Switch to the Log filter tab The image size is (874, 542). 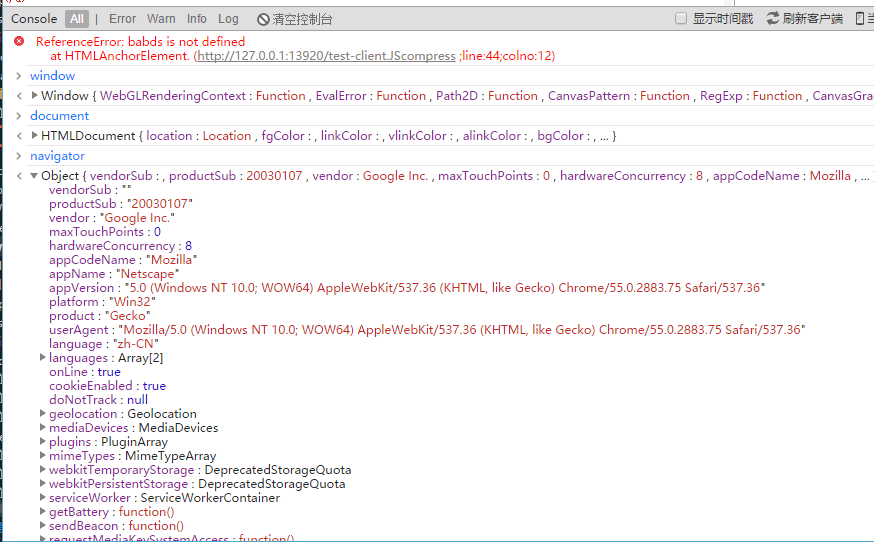tap(228, 19)
